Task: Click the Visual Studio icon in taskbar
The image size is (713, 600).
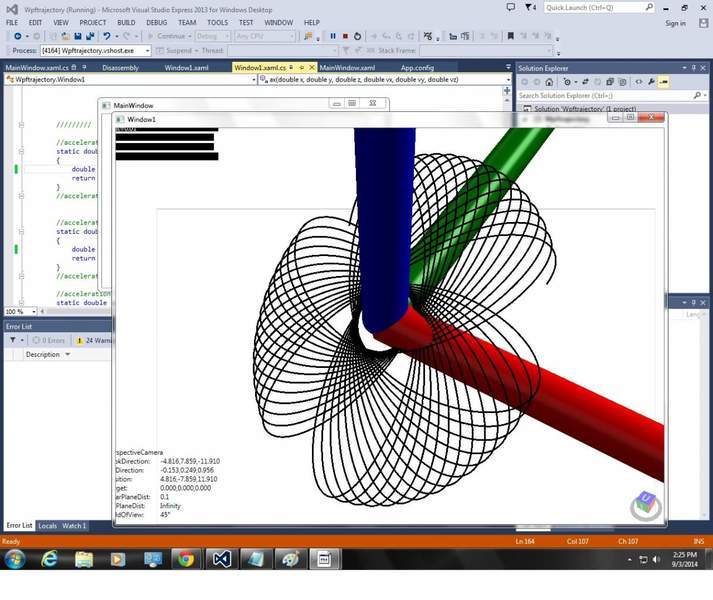Action: [221, 559]
